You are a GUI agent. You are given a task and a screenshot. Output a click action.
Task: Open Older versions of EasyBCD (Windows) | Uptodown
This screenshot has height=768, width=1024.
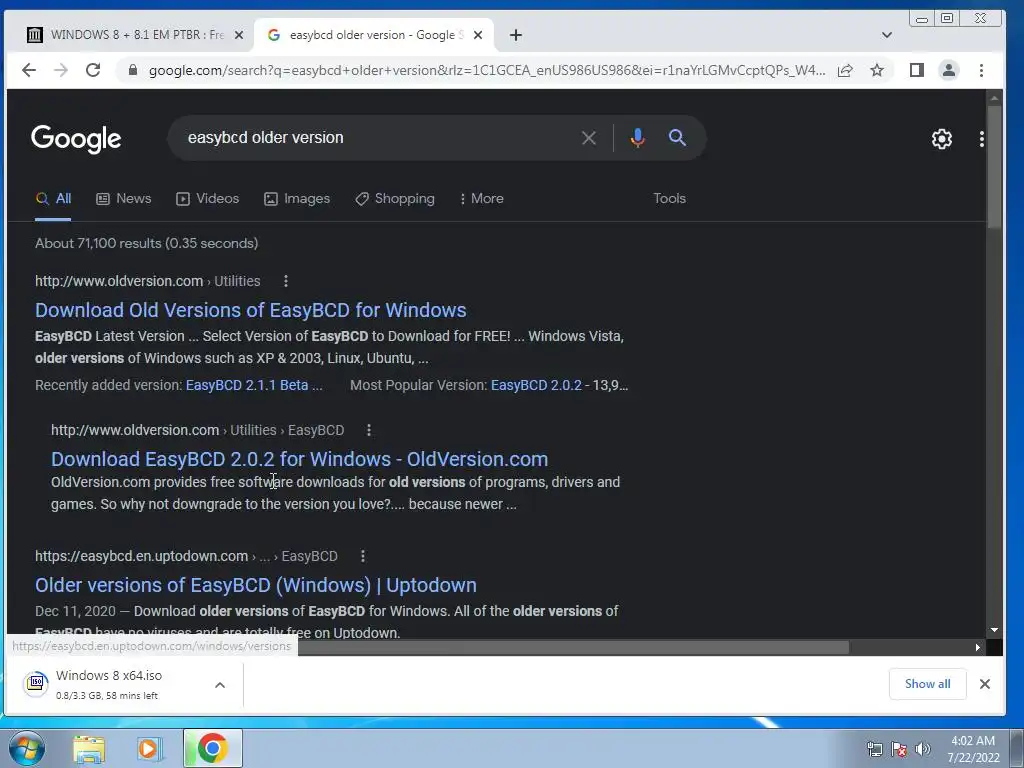[256, 585]
